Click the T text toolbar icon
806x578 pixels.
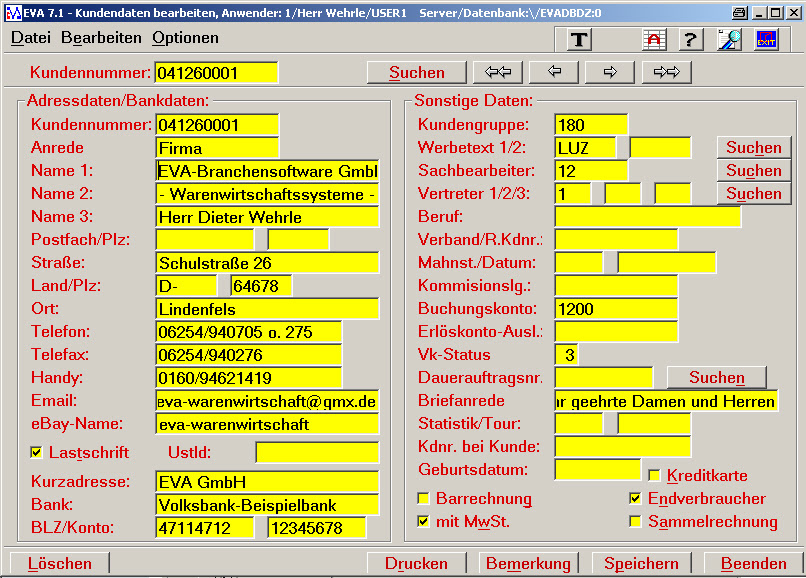pos(579,40)
